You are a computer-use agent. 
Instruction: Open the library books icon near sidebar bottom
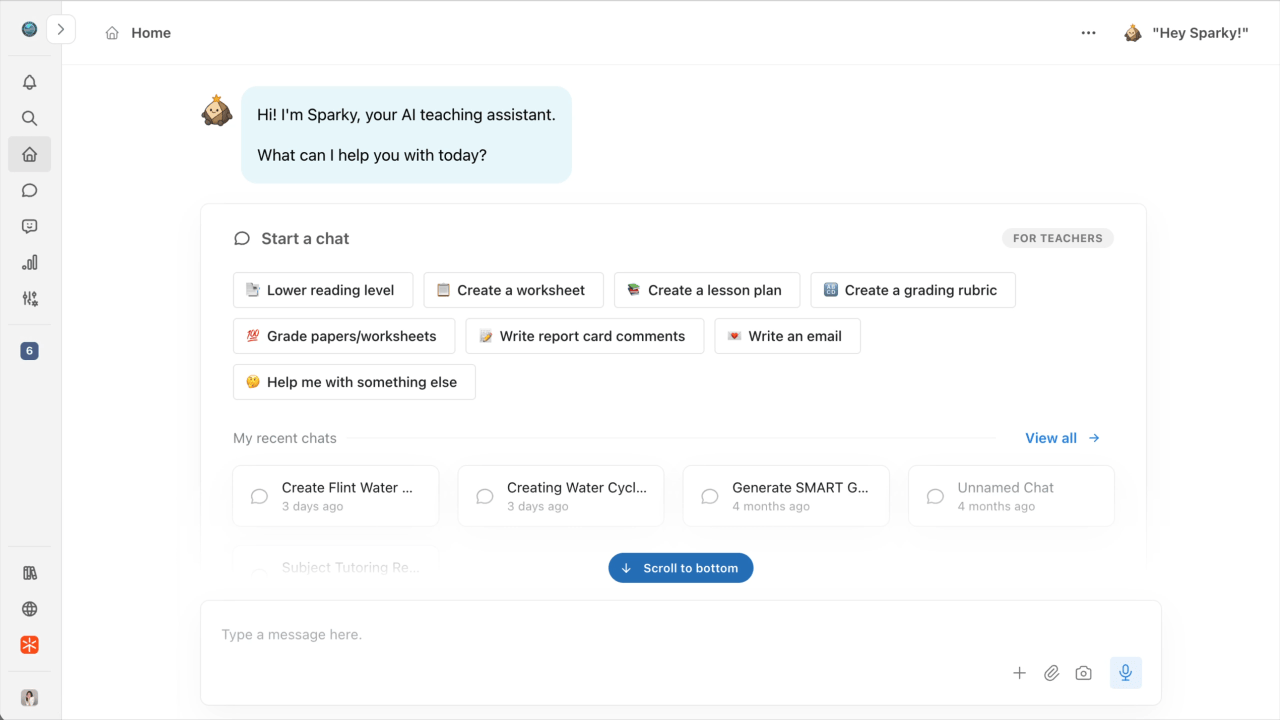(x=29, y=572)
